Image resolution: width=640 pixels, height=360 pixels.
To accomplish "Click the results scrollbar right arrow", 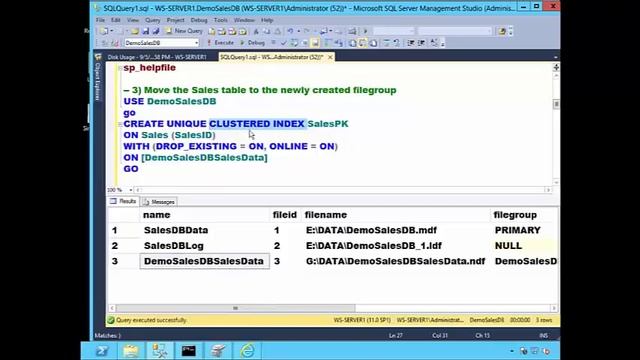I will pos(554,308).
